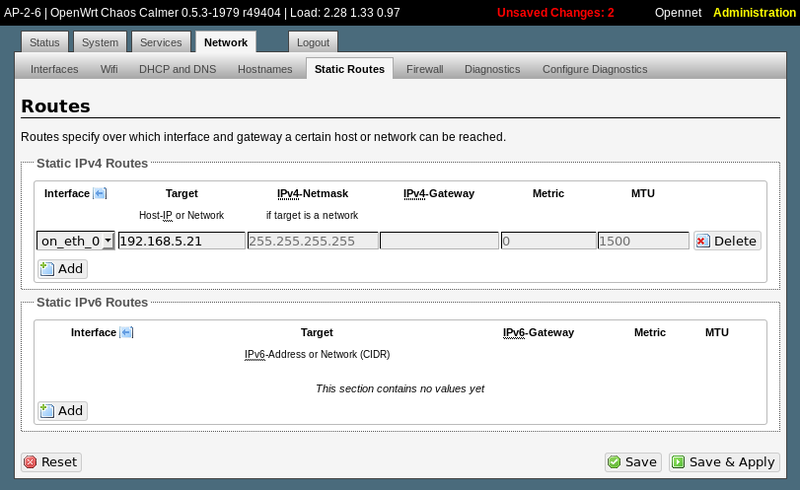Click the MTU input field showing 1500
Image resolution: width=800 pixels, height=490 pixels.
(643, 241)
